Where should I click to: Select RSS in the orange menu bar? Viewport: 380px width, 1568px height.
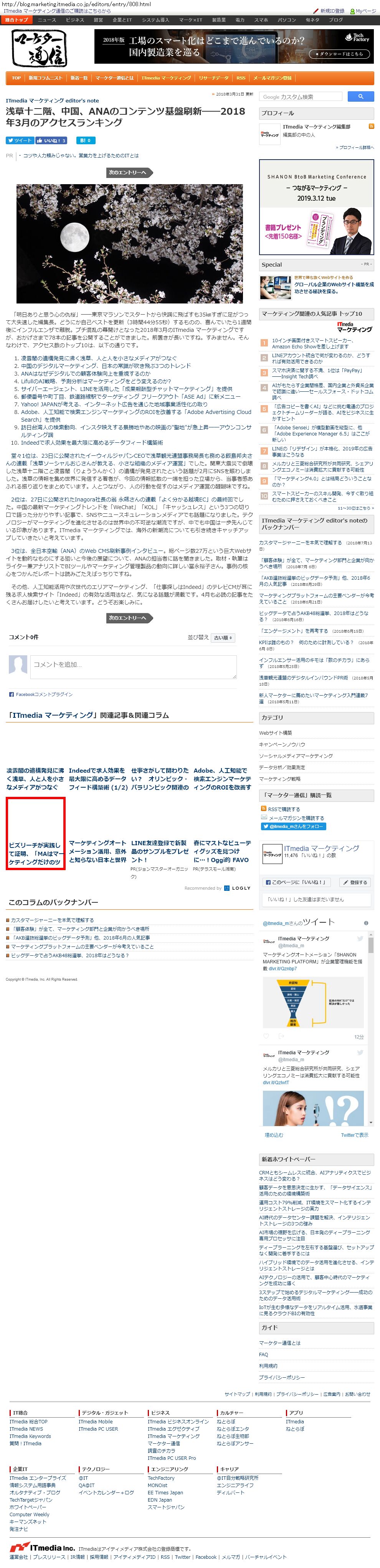241,78
